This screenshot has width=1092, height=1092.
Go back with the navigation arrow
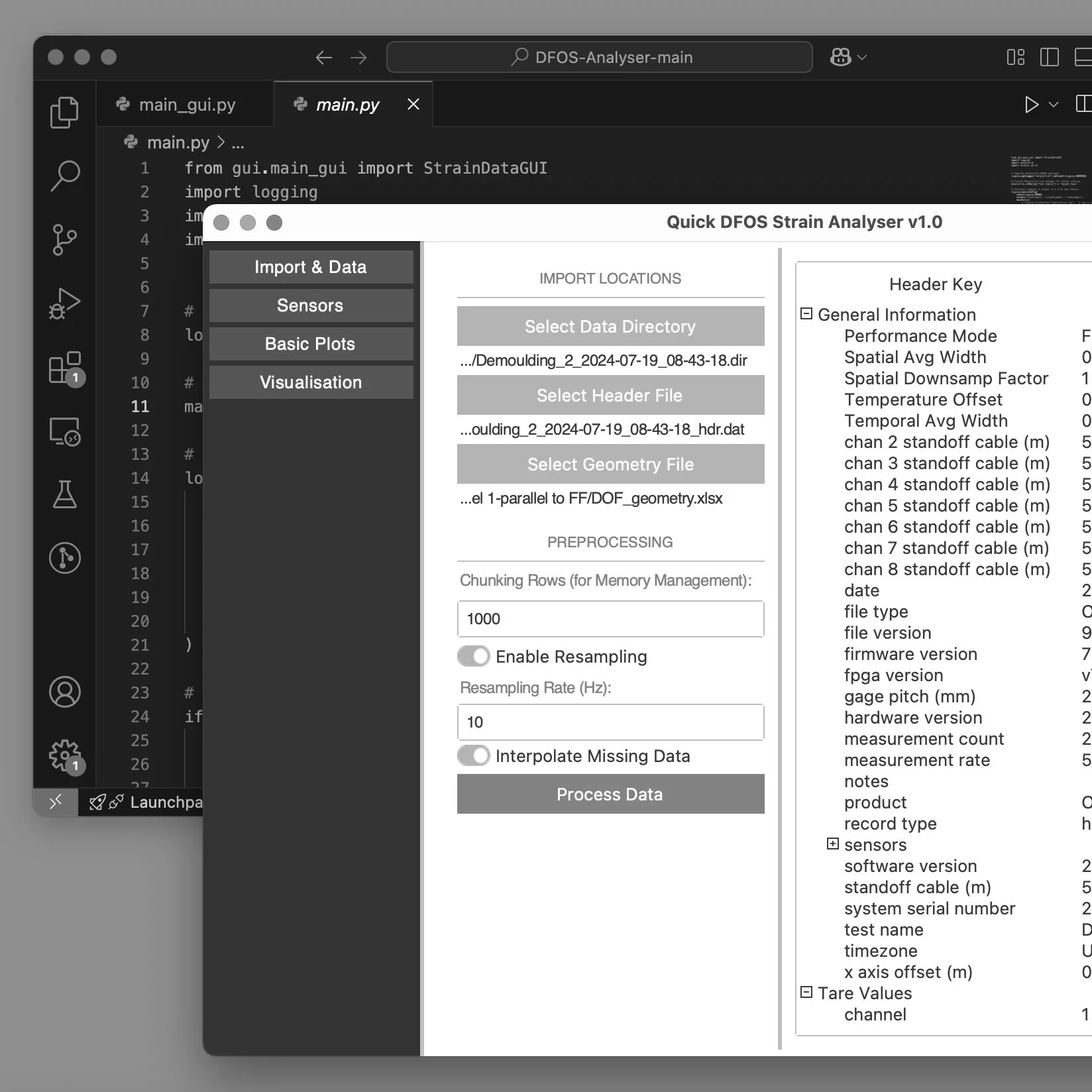[323, 58]
